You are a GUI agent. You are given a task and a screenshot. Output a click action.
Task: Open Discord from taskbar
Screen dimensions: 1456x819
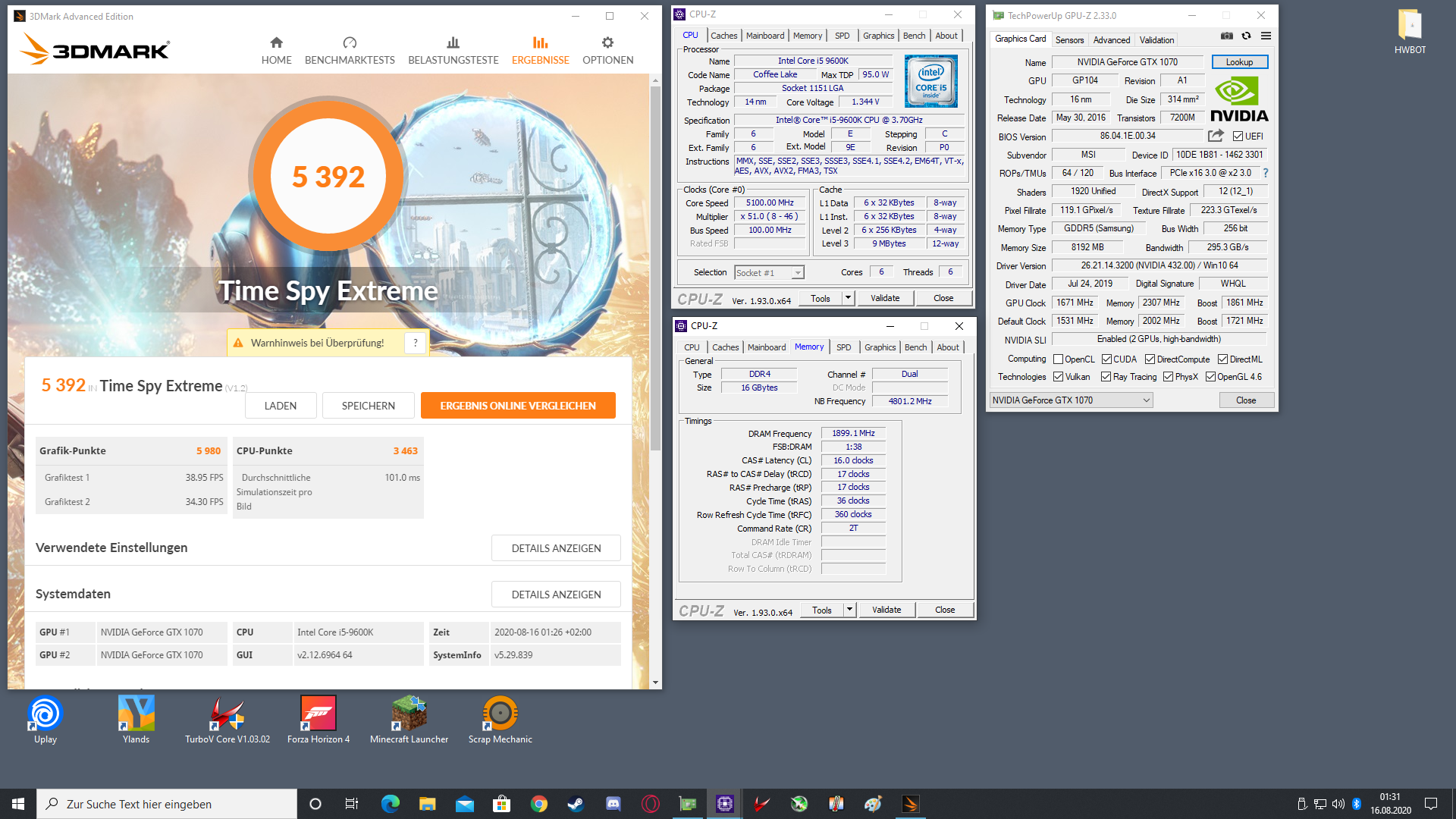click(613, 804)
